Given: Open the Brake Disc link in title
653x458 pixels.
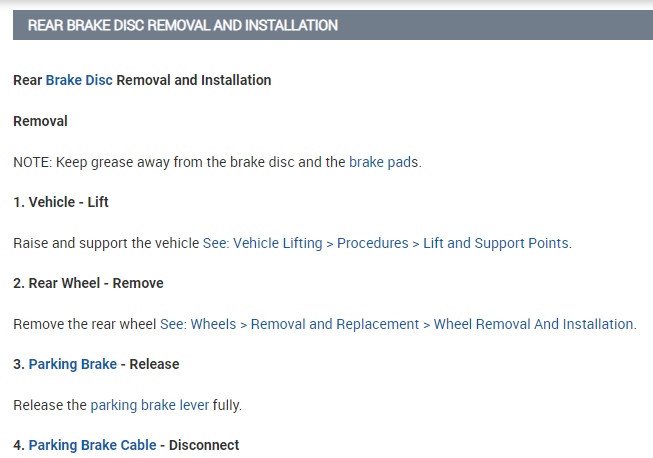Looking at the screenshot, I should click(x=79, y=80).
